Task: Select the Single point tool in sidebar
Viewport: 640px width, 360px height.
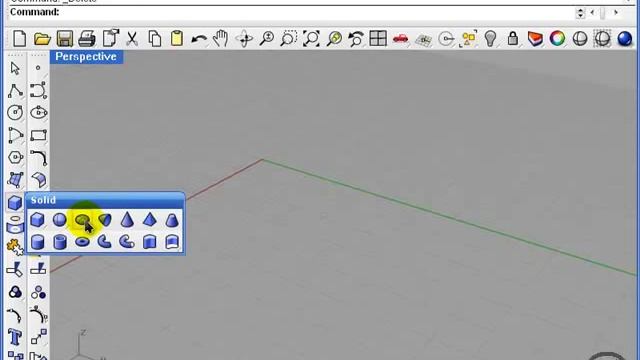Action: pos(38,68)
